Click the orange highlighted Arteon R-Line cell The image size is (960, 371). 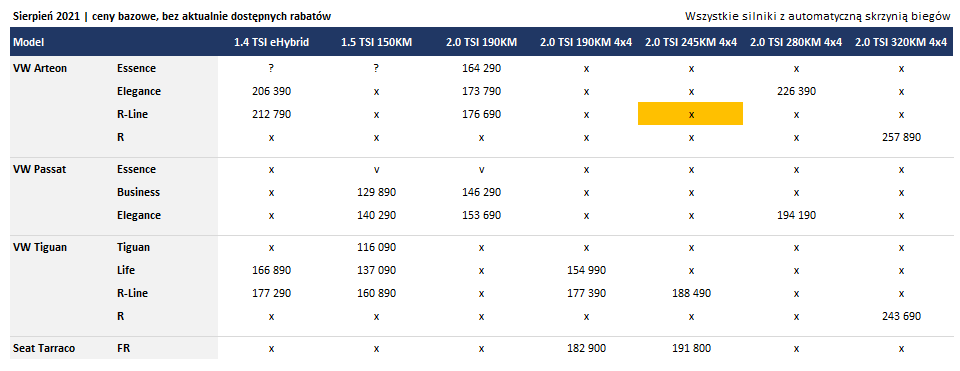[x=691, y=114]
